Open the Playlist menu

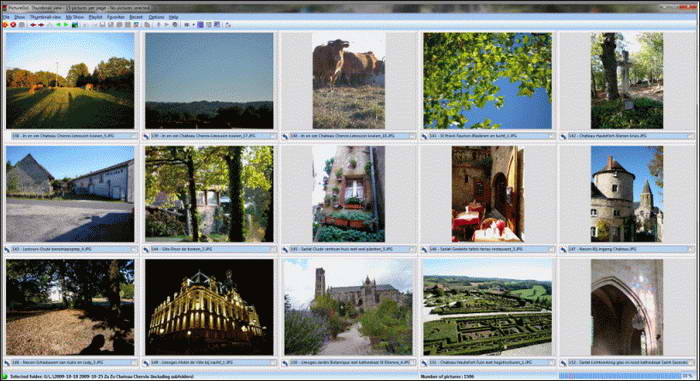(96, 17)
